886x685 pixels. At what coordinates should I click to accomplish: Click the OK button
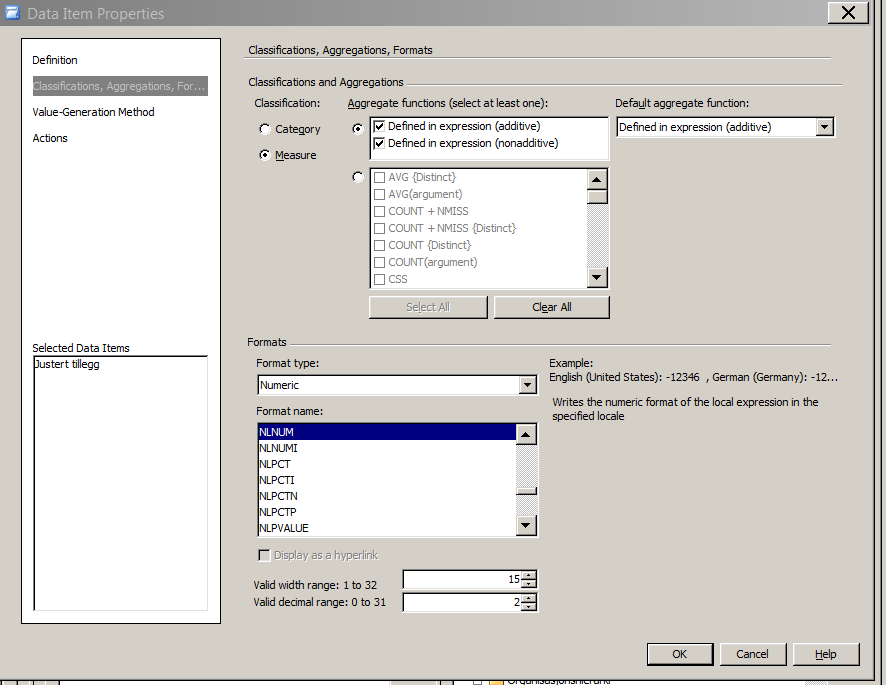[680, 654]
